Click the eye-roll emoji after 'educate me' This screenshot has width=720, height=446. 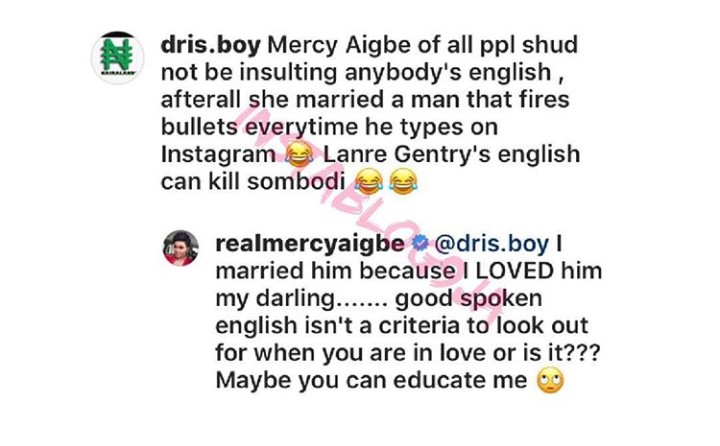(550, 381)
